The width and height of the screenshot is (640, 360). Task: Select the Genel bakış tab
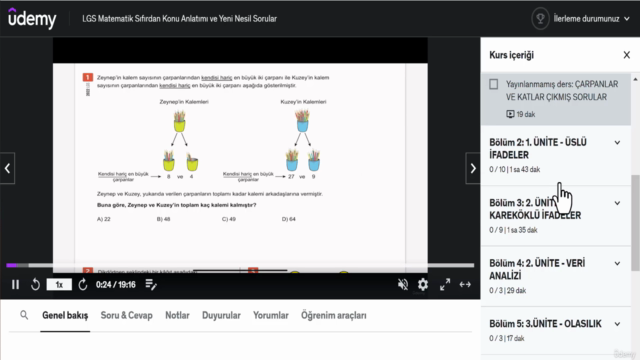click(65, 316)
